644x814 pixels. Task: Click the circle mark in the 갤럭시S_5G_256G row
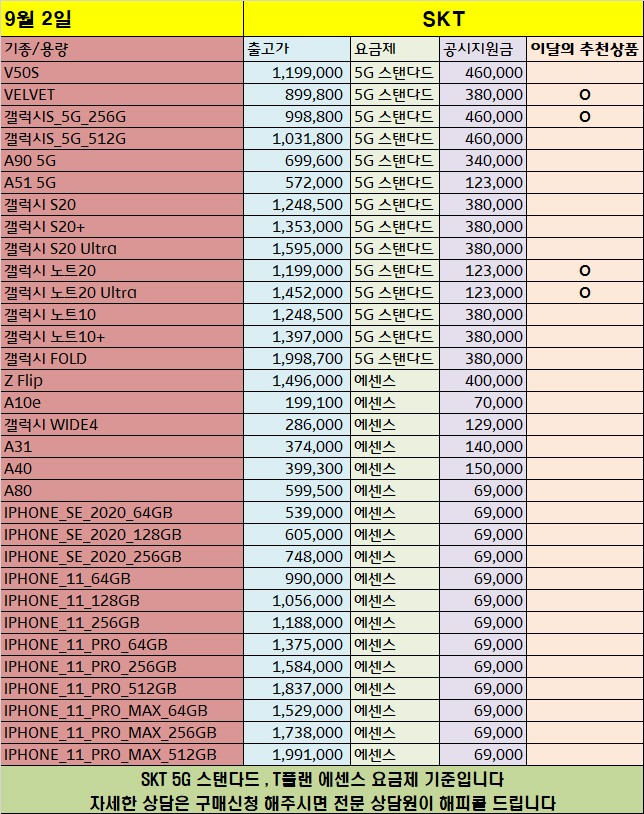tap(585, 117)
